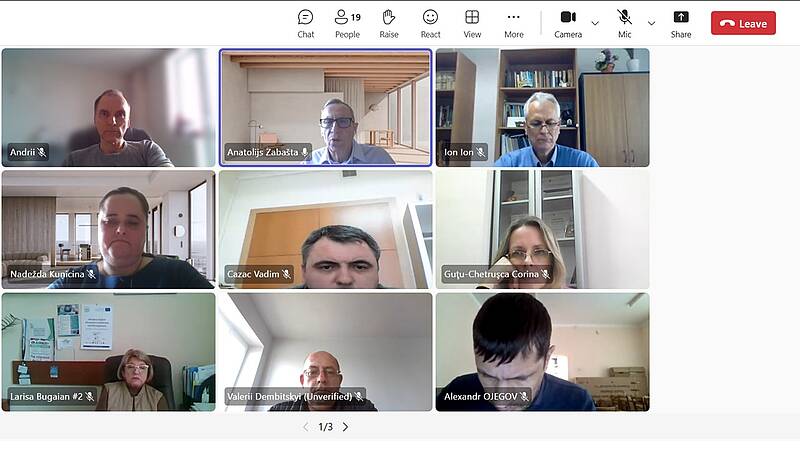This screenshot has width=800, height=450.
Task: Click Alexandr OJEGOV's muted mic icon
Action: point(525,397)
